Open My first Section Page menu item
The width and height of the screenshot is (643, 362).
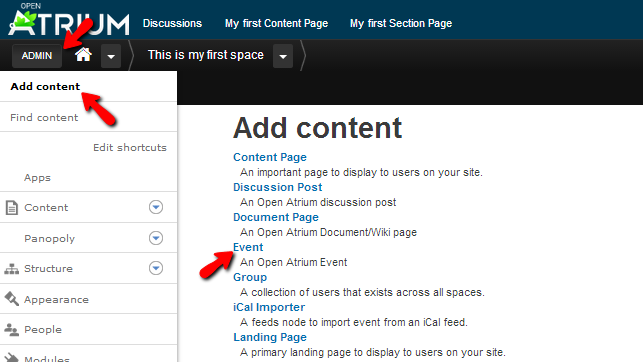401,23
